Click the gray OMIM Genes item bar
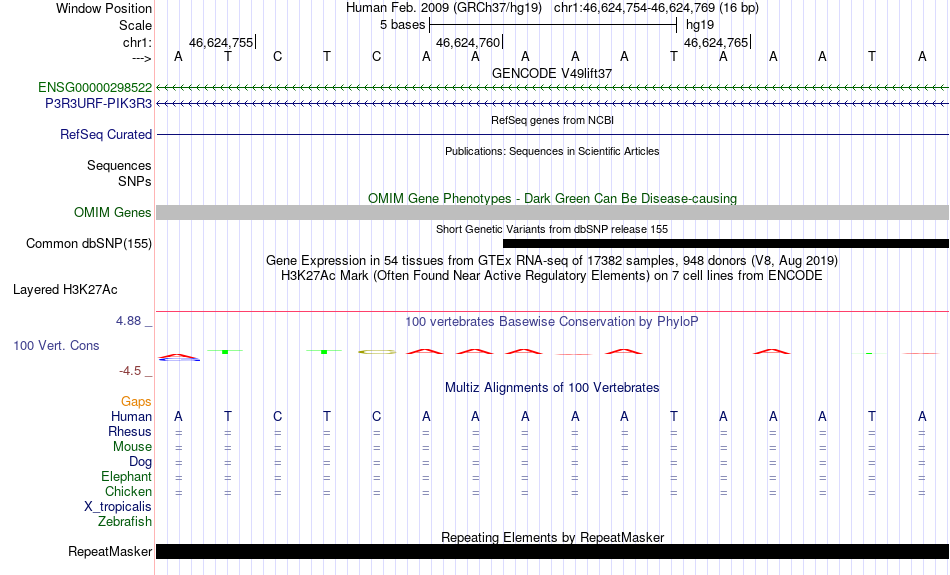The width and height of the screenshot is (950, 575). [x=553, y=212]
